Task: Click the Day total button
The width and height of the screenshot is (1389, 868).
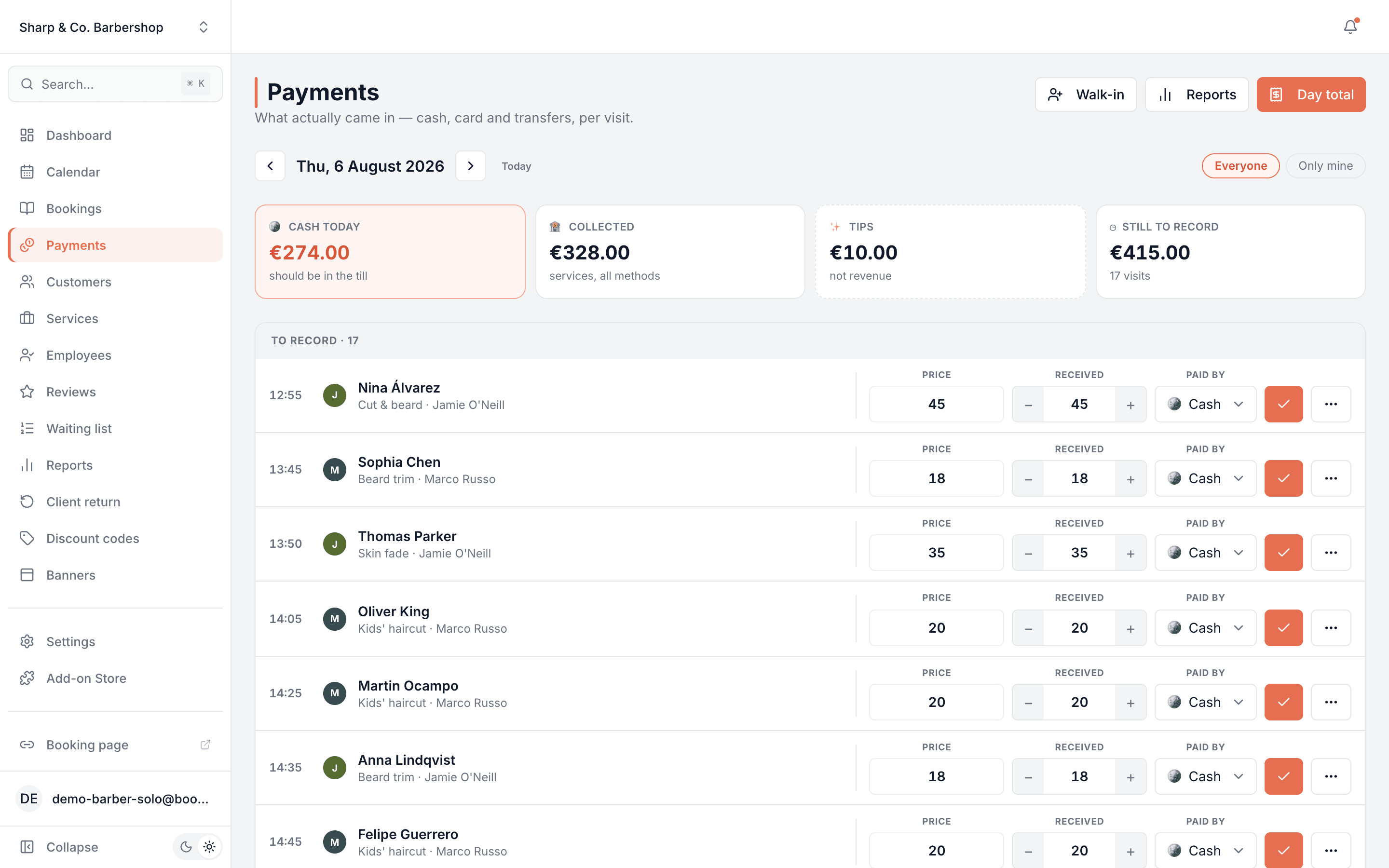Action: (x=1311, y=95)
